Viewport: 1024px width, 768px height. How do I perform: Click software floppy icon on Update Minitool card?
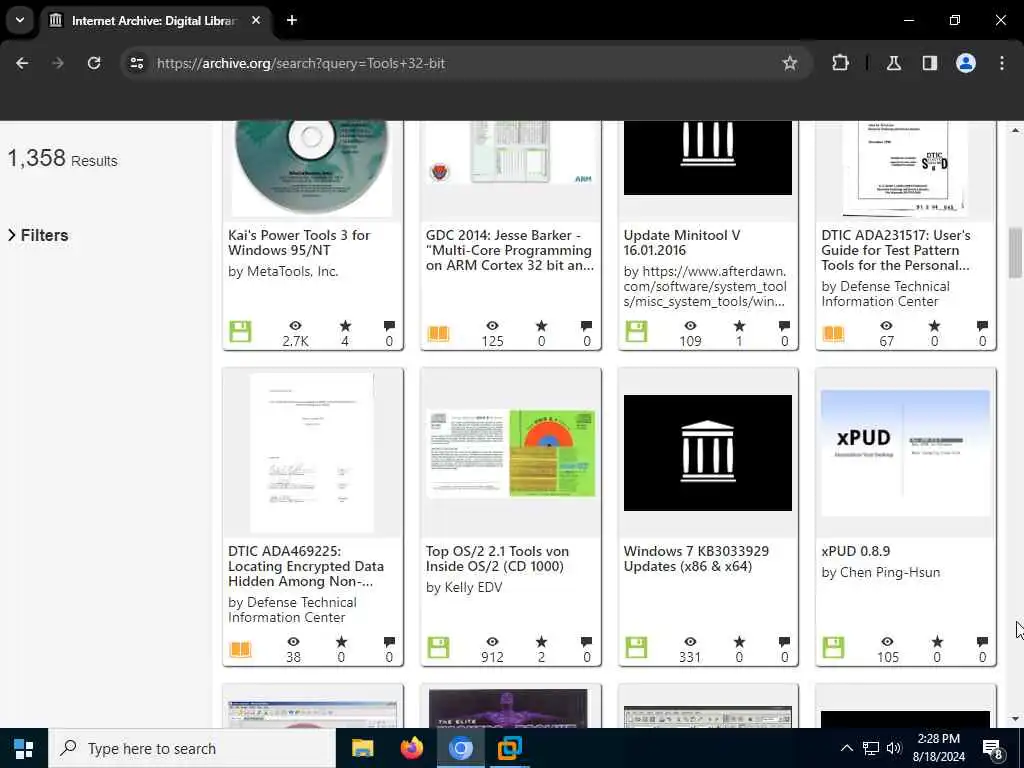[636, 332]
